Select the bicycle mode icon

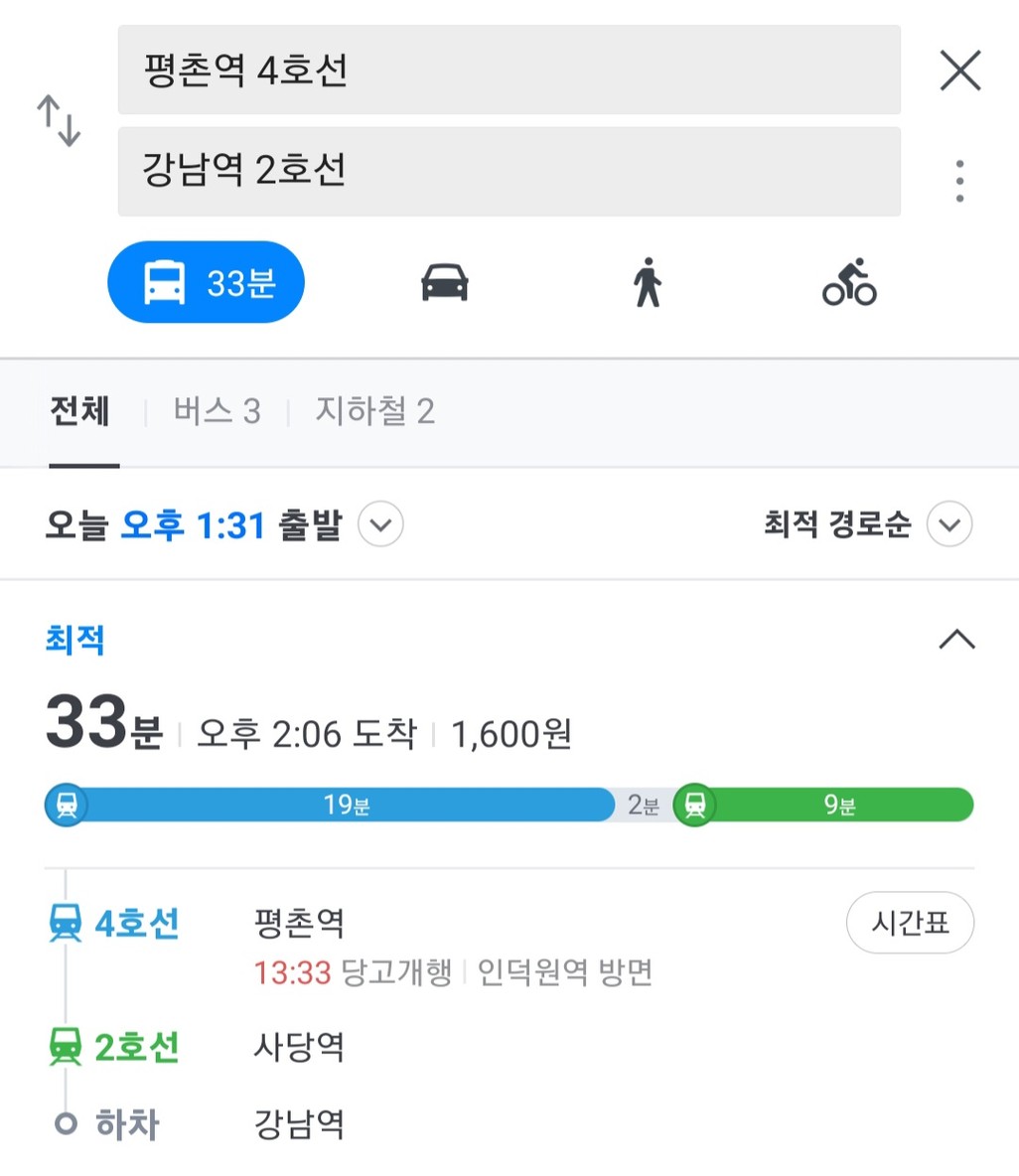(x=849, y=283)
